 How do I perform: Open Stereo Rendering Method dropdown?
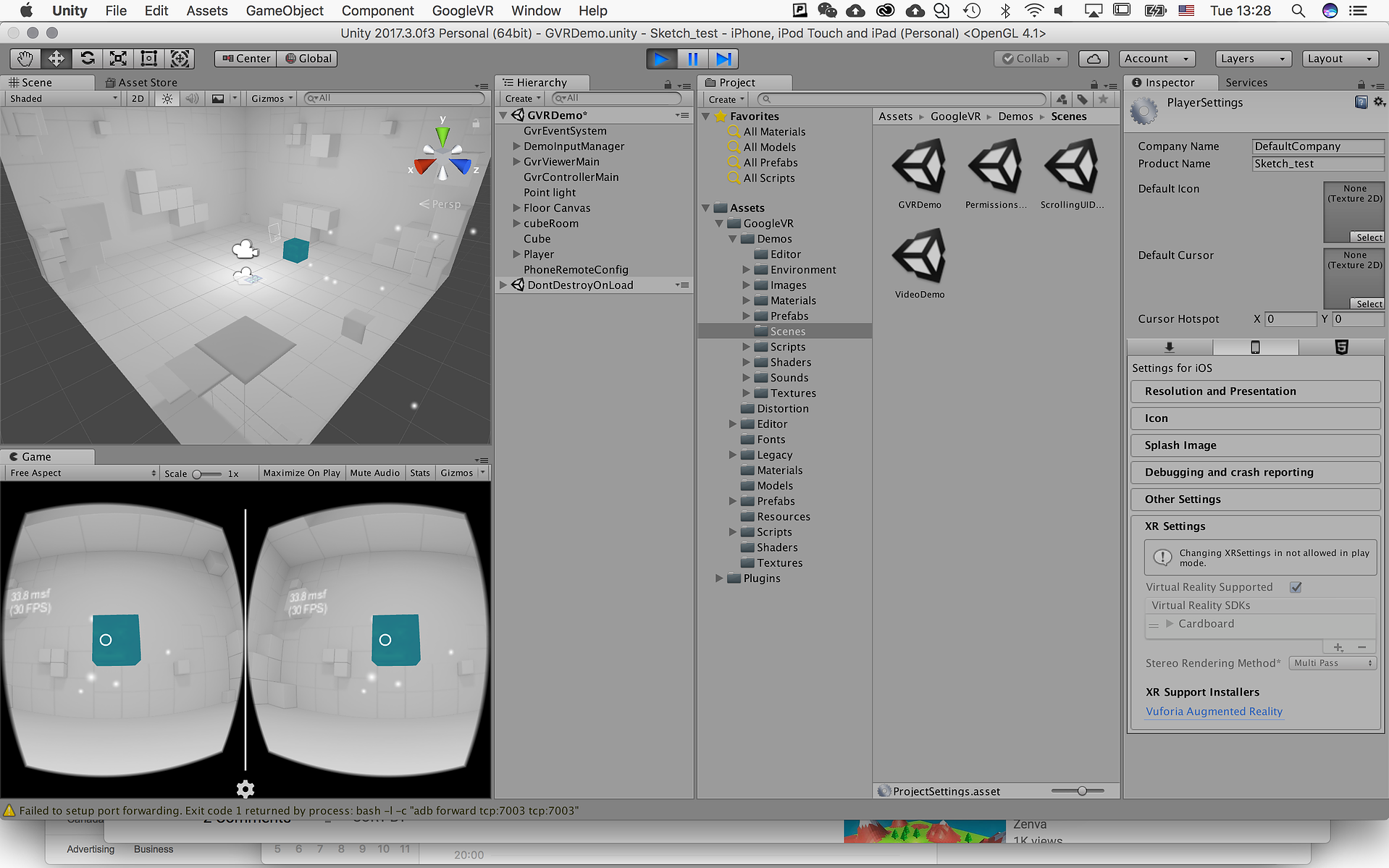click(x=1333, y=663)
